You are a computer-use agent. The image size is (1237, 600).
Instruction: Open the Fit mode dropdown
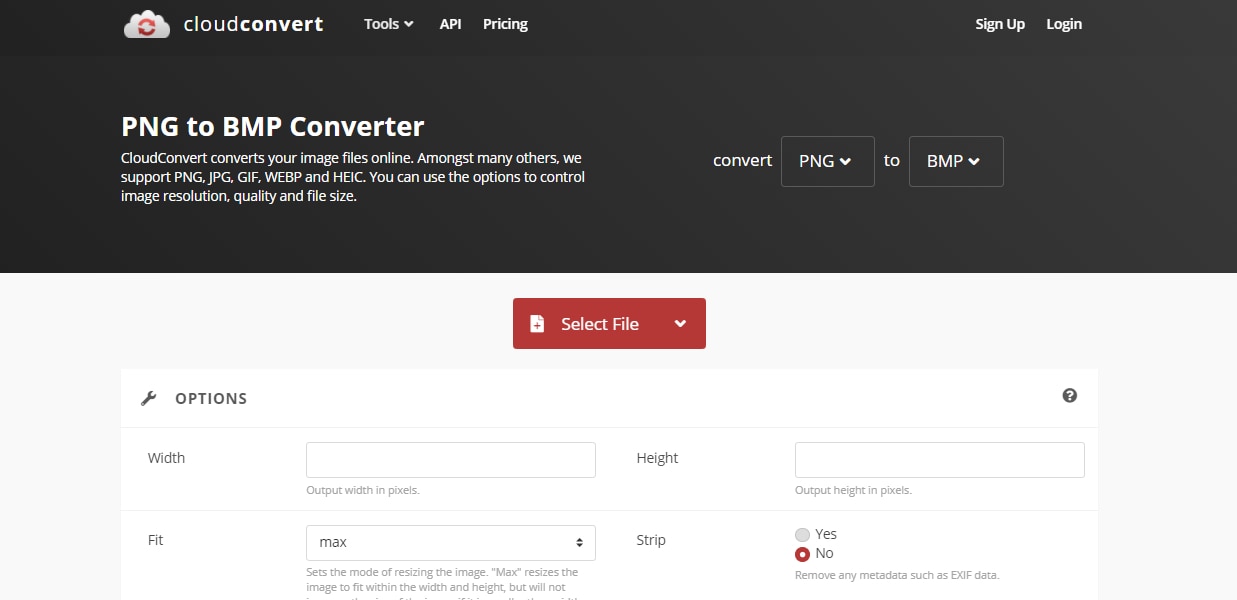pyautogui.click(x=451, y=542)
